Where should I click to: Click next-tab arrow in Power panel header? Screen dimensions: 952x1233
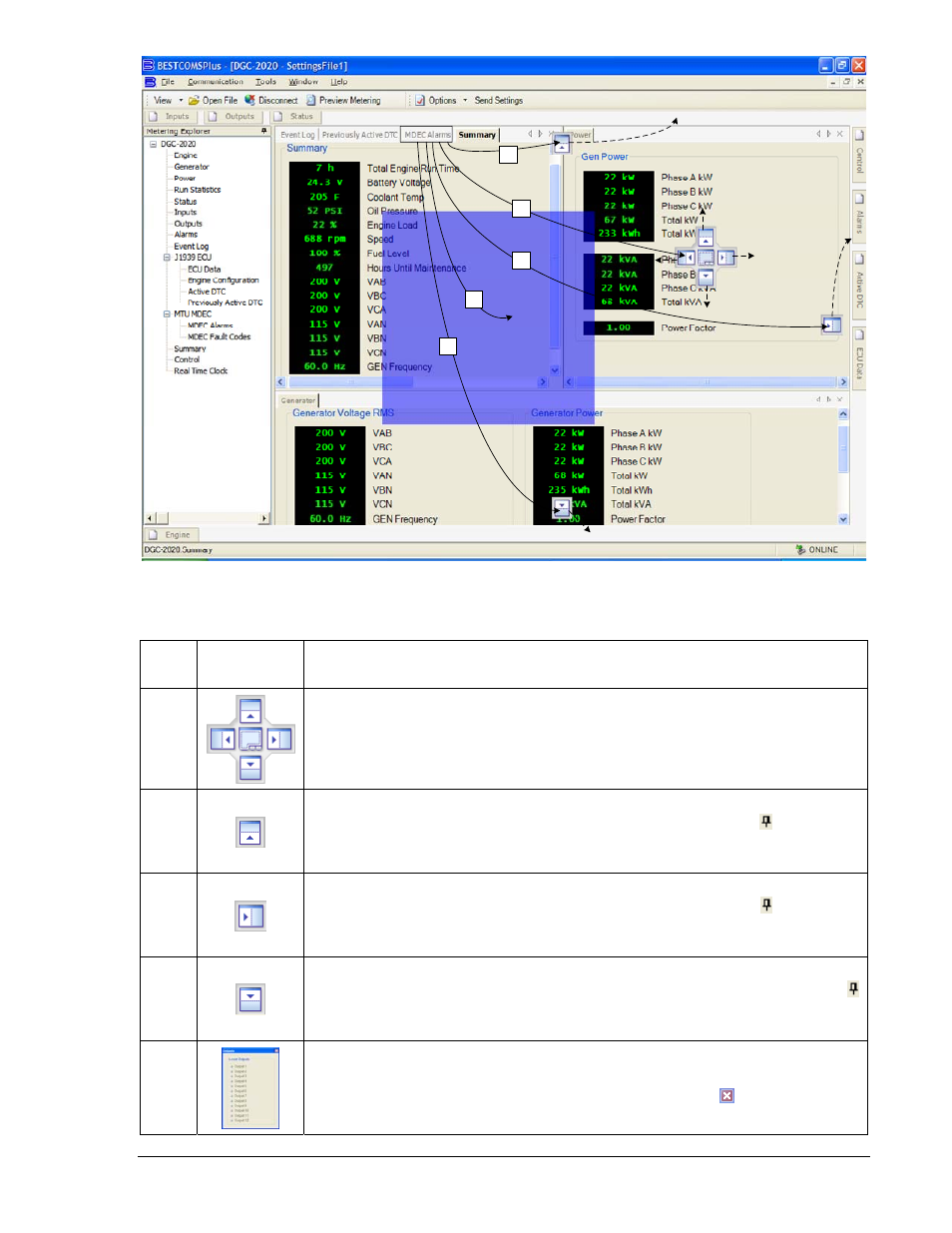828,134
